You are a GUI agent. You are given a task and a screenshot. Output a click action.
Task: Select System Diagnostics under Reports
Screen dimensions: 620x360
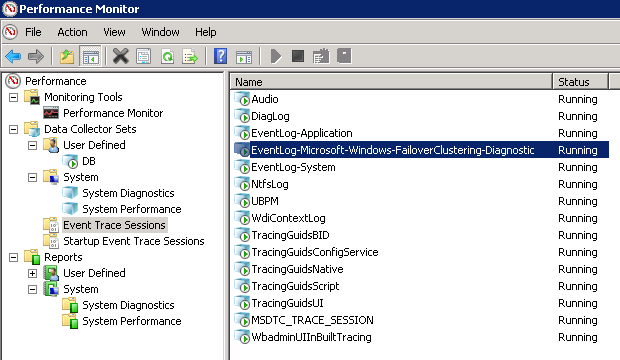(x=128, y=305)
